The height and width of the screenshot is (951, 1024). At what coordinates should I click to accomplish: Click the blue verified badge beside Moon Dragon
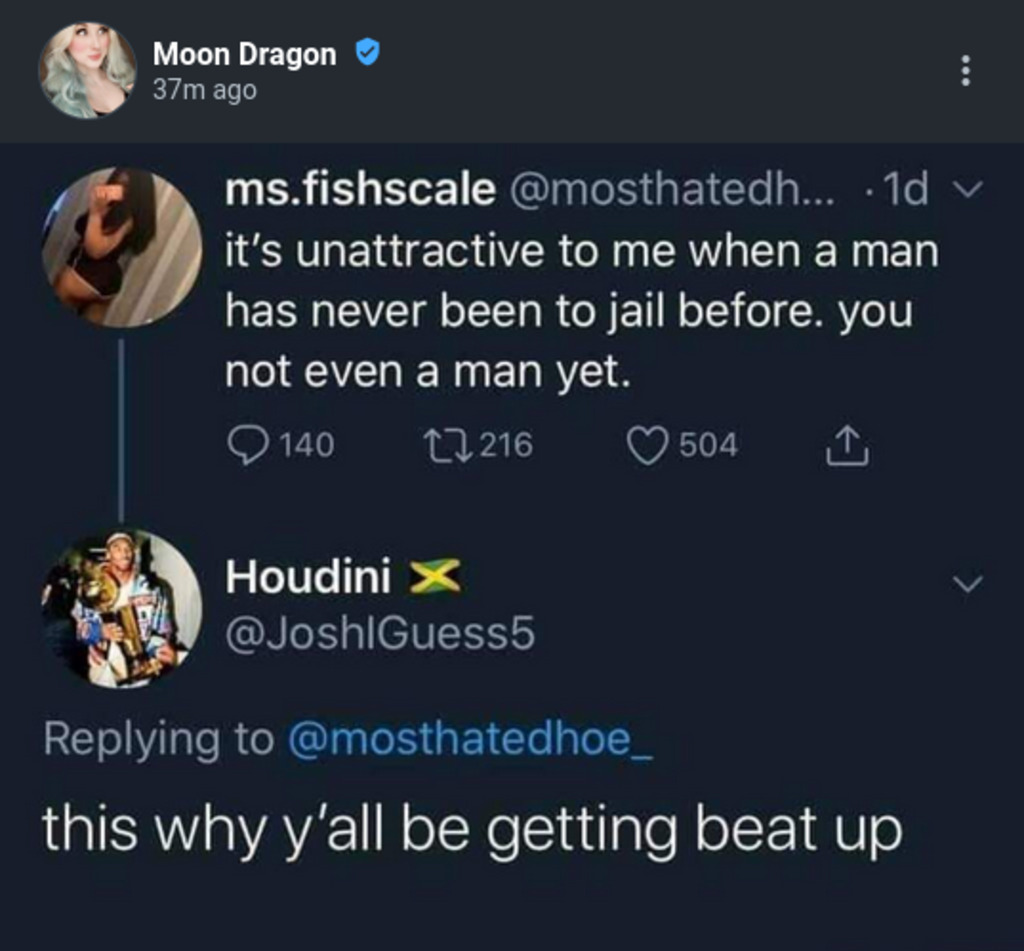pos(367,52)
